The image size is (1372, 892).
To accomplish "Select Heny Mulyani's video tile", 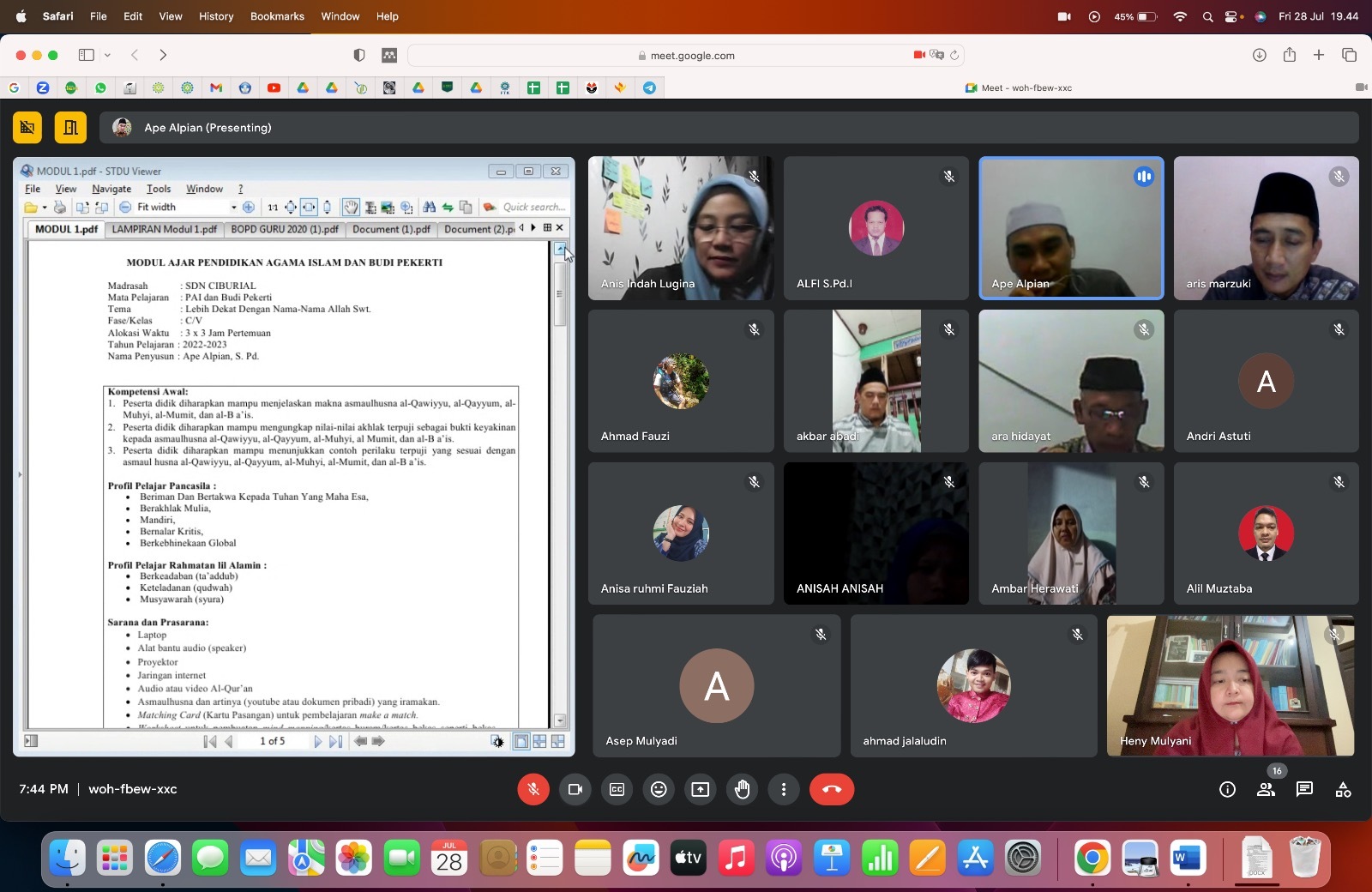I will point(1231,685).
